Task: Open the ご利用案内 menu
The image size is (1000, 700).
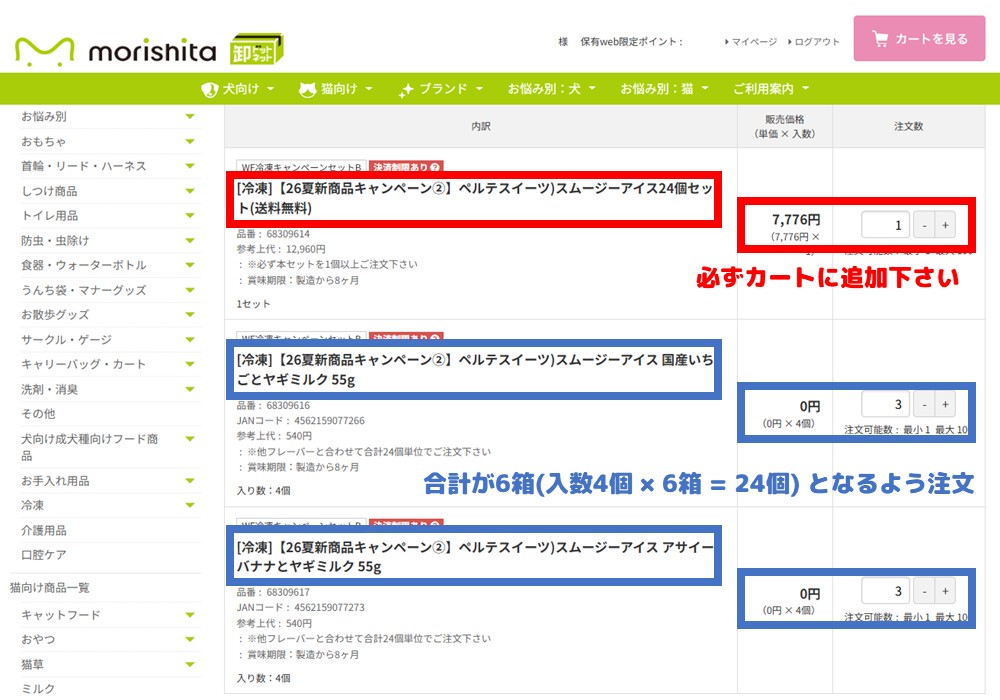Action: pyautogui.click(x=770, y=89)
